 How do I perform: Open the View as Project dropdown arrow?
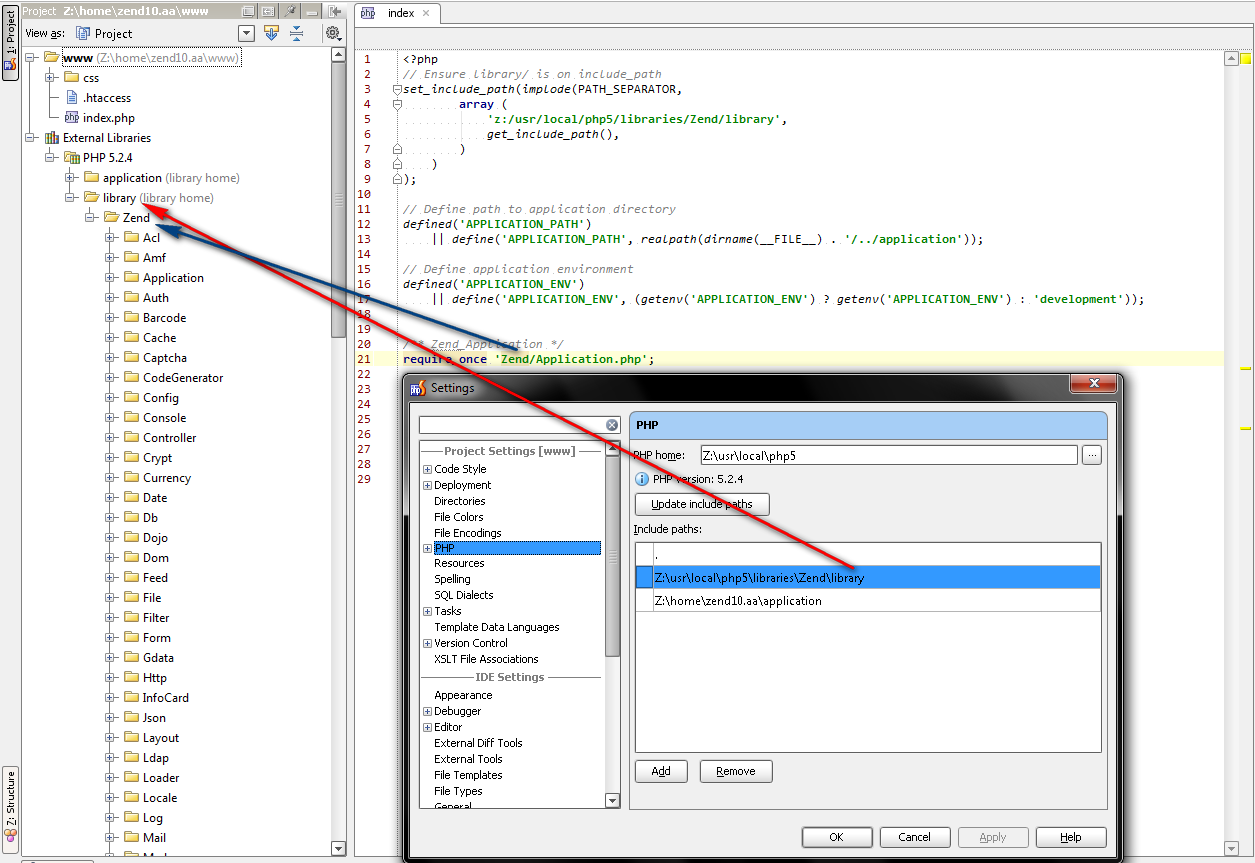[246, 33]
